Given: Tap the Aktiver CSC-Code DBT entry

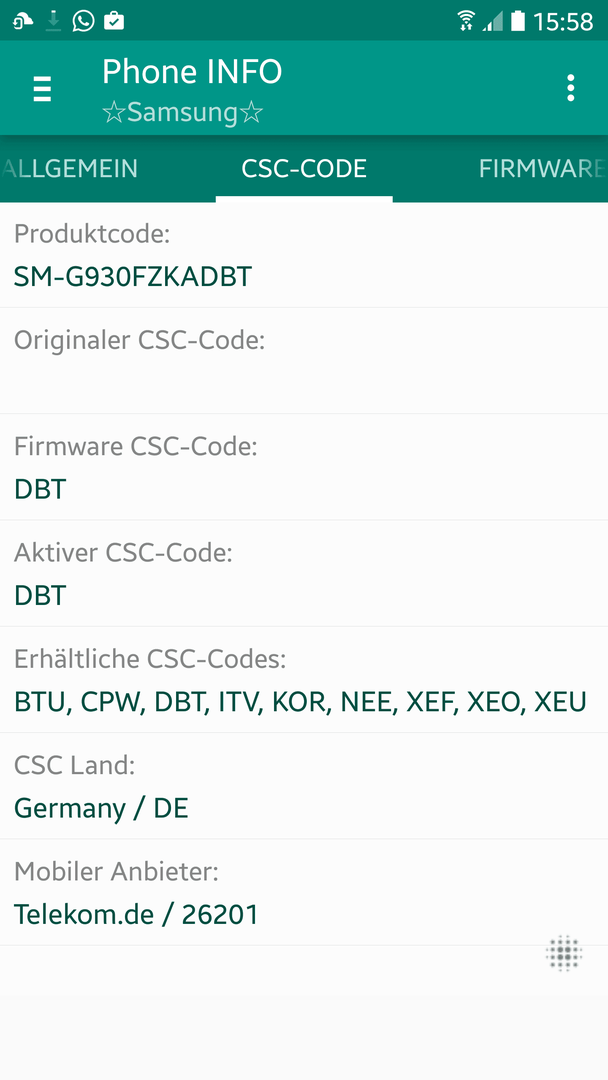Looking at the screenshot, I should pyautogui.click(x=304, y=573).
